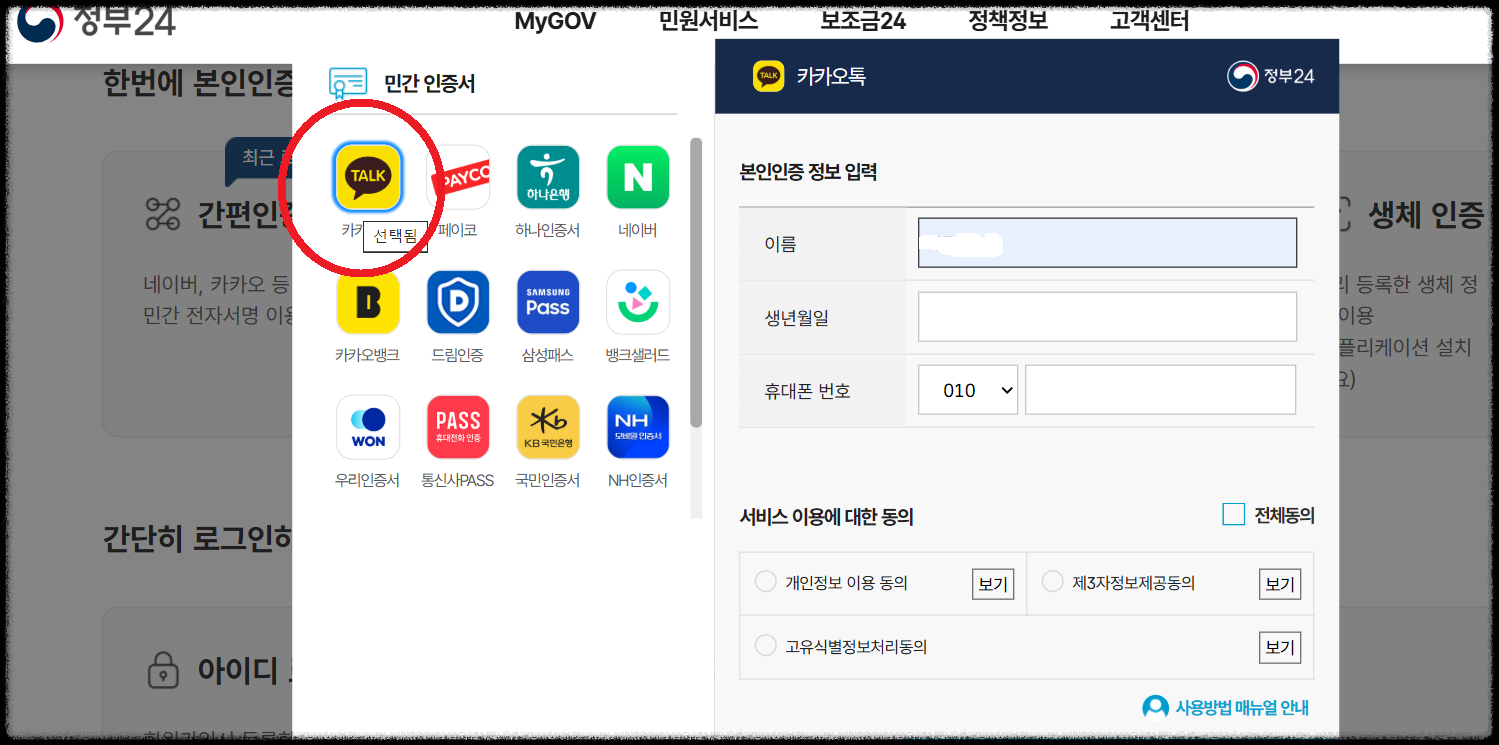Click the 정부24 logo in the top left
1499x745 pixels.
pyautogui.click(x=97, y=21)
